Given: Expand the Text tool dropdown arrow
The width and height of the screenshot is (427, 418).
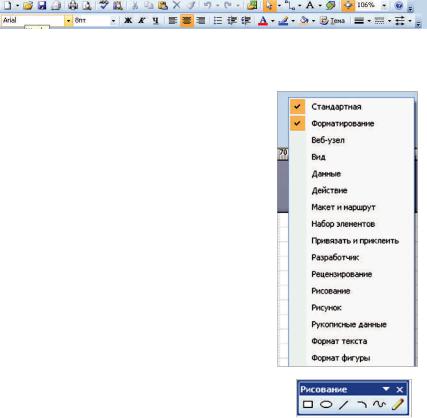Looking at the screenshot, I should 320,5.
